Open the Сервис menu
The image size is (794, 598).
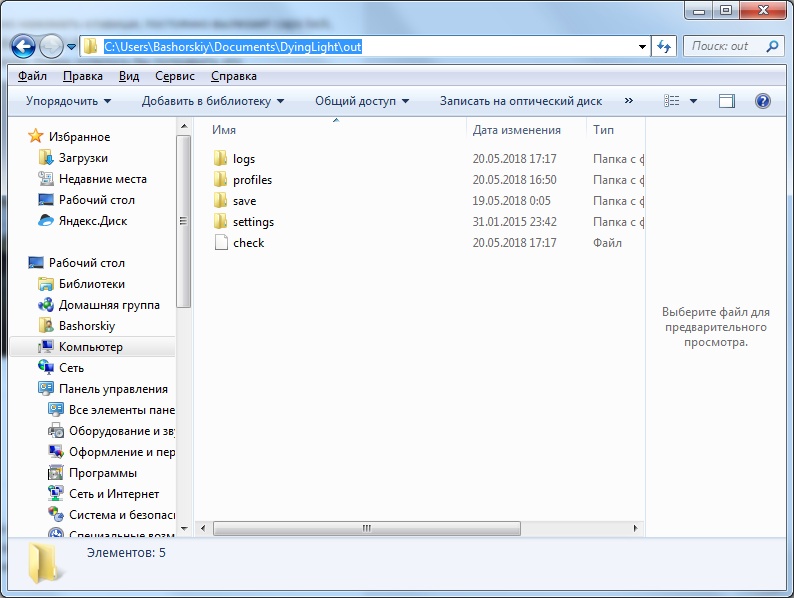tap(174, 76)
